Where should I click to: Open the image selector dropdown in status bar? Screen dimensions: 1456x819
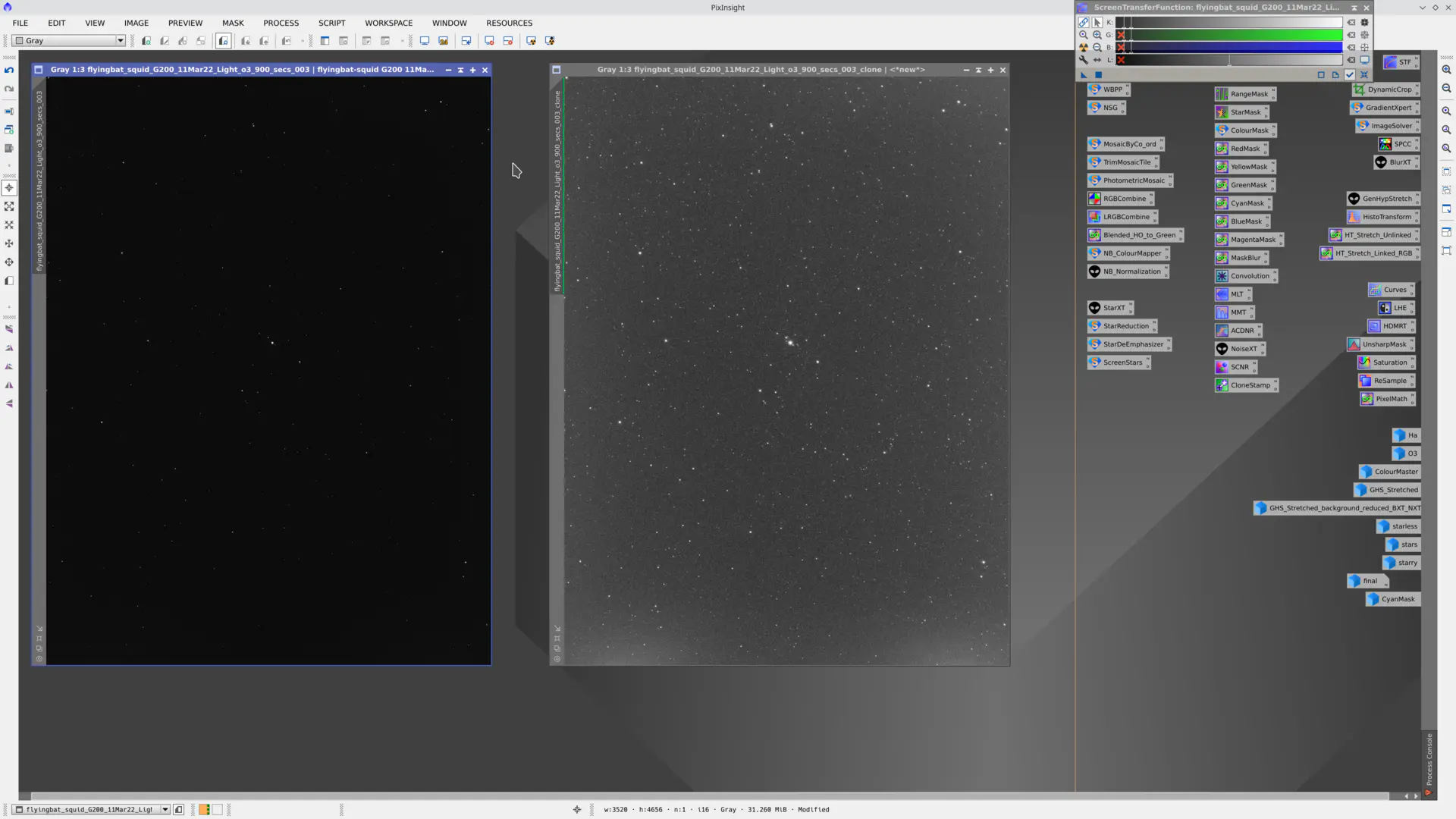(x=165, y=809)
